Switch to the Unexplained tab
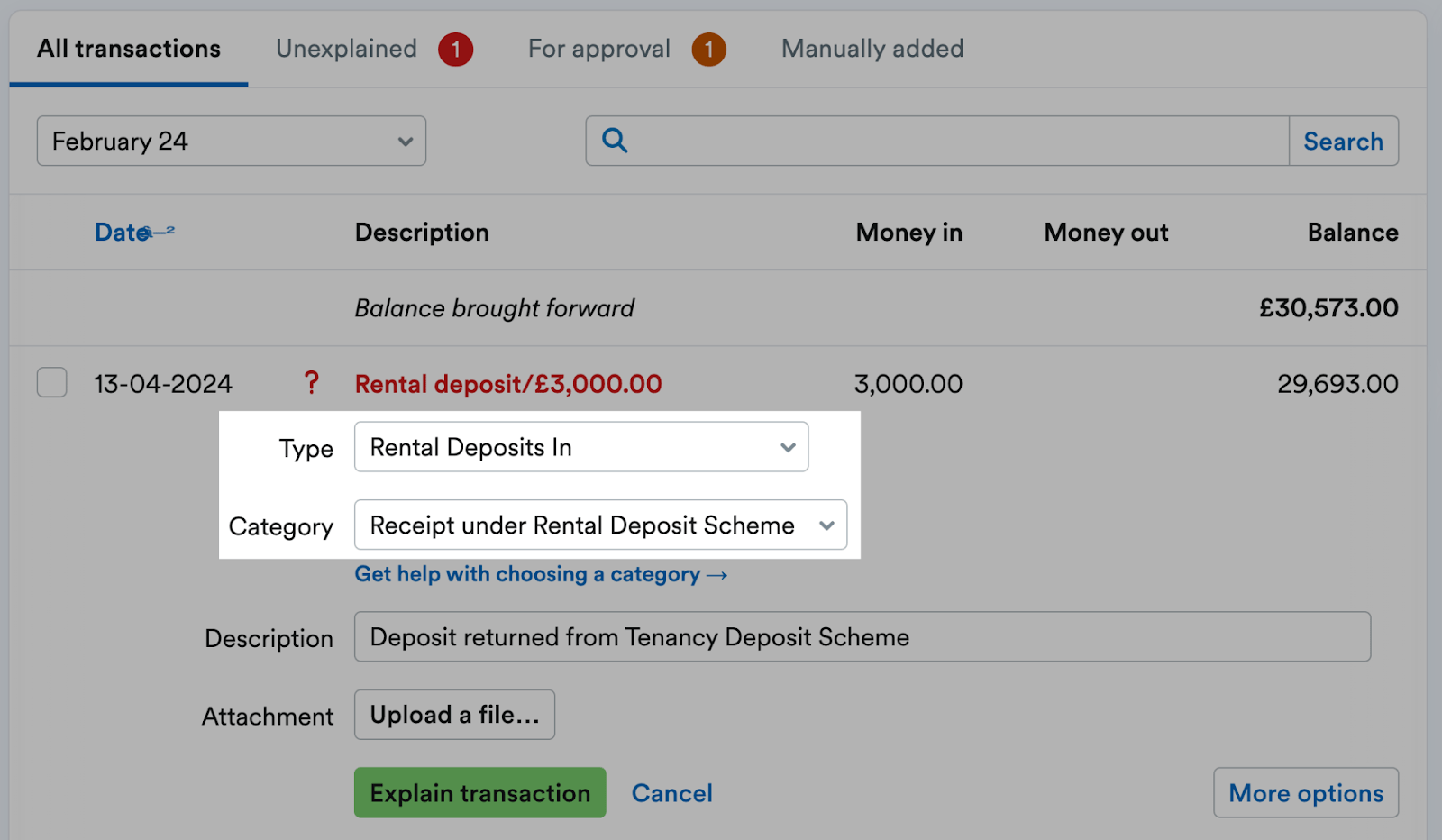Screen dimensions: 1442x840 346,49
